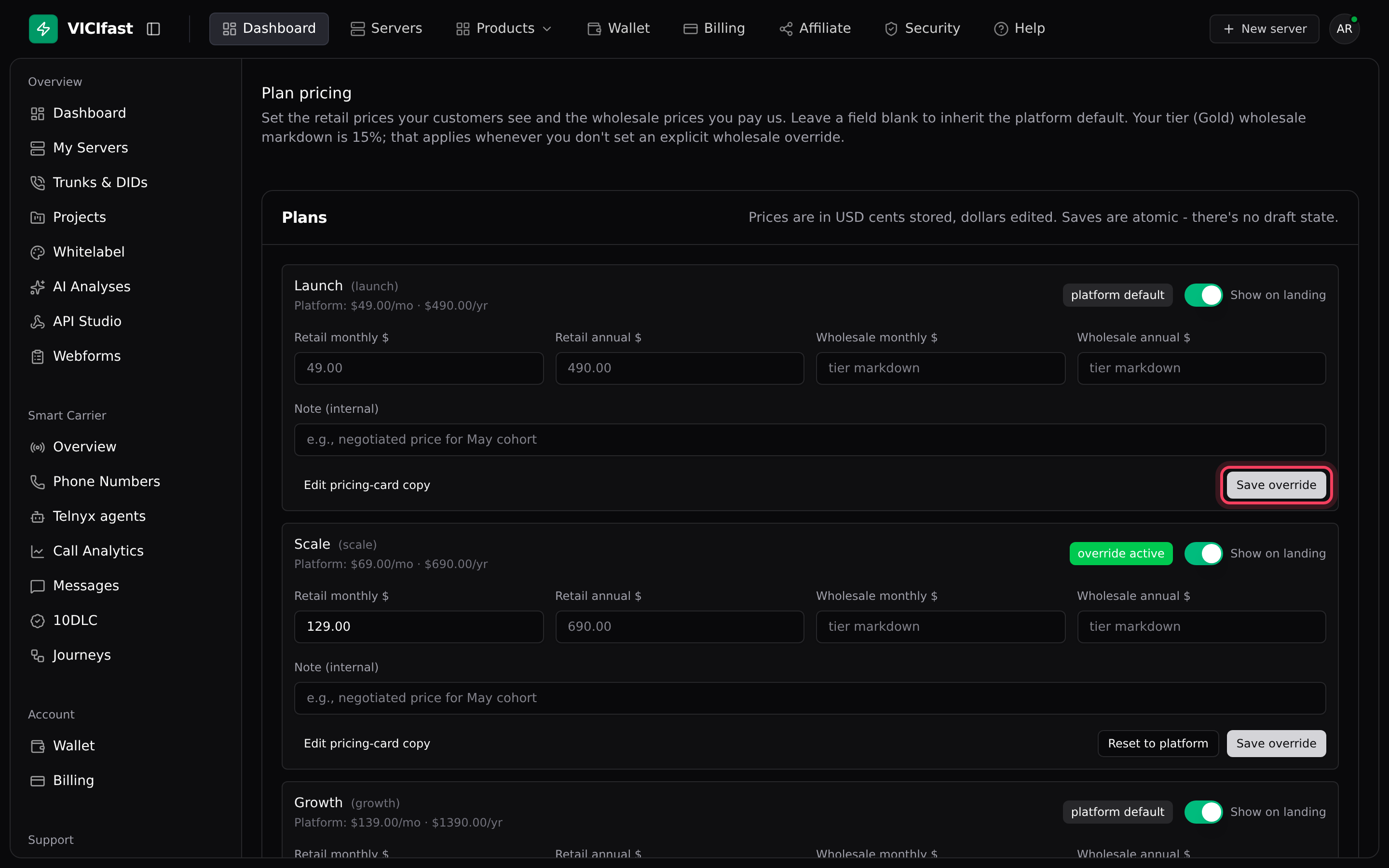
Task: Click the VICIfast lightning logo icon
Action: (43, 29)
